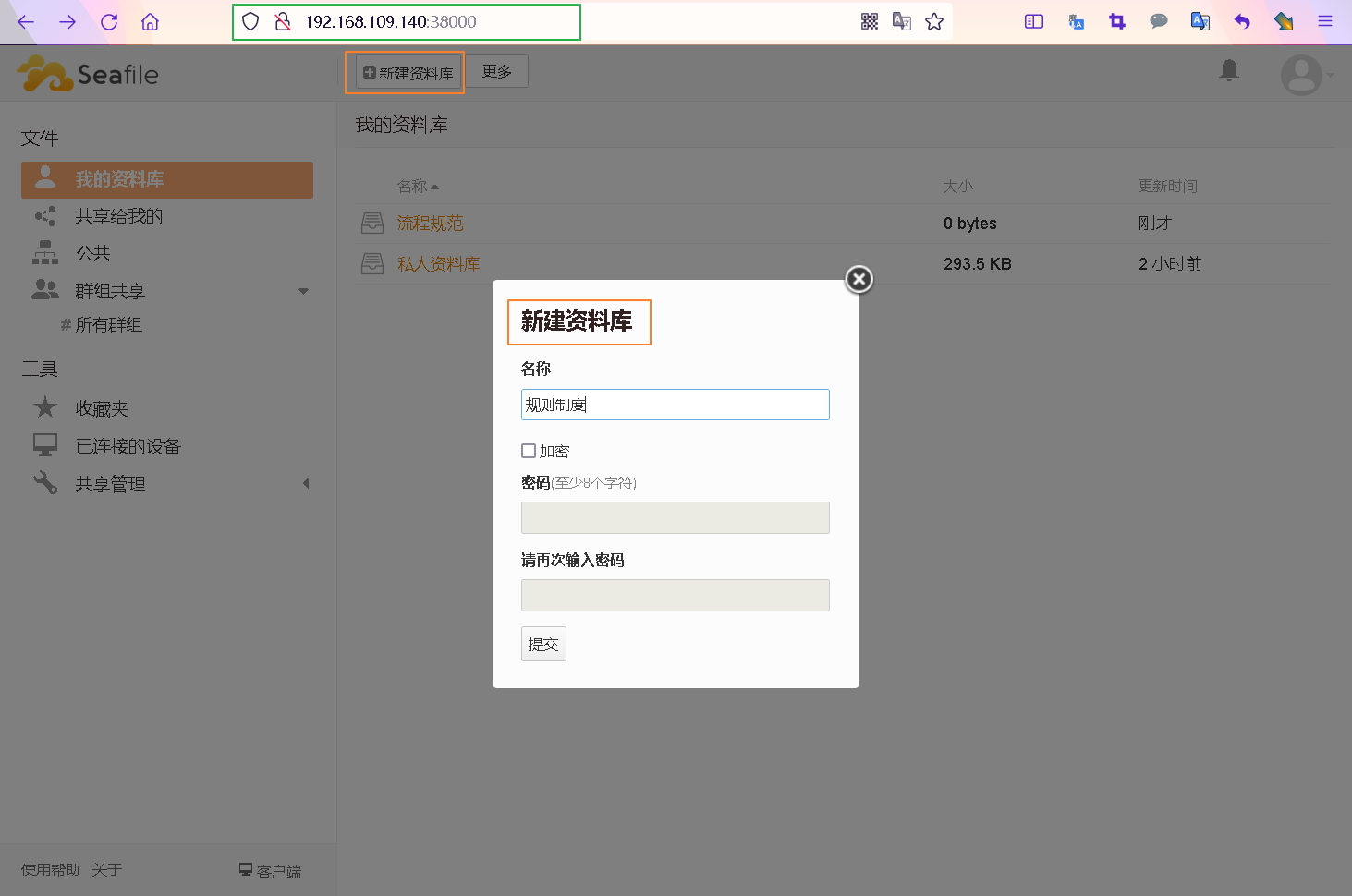The image size is (1352, 896).
Task: Close the 新建资料库 dialog with X
Action: (x=859, y=279)
